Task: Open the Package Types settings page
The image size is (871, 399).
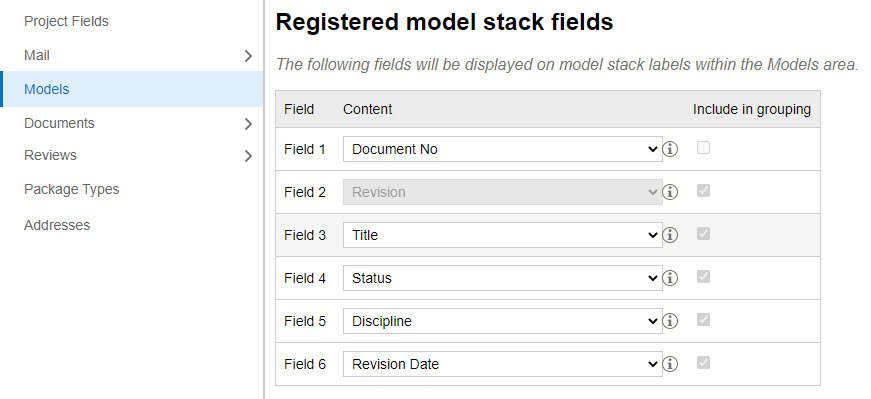Action: [x=72, y=189]
